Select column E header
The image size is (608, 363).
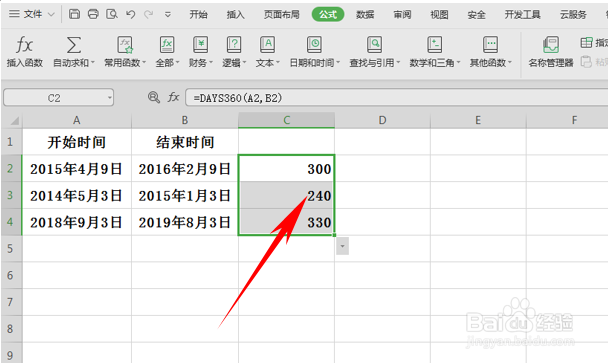click(478, 121)
